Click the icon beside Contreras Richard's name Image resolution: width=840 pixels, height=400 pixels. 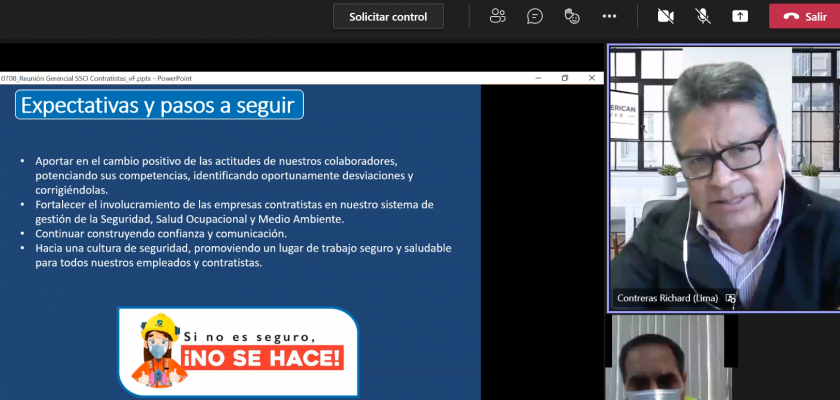point(731,298)
